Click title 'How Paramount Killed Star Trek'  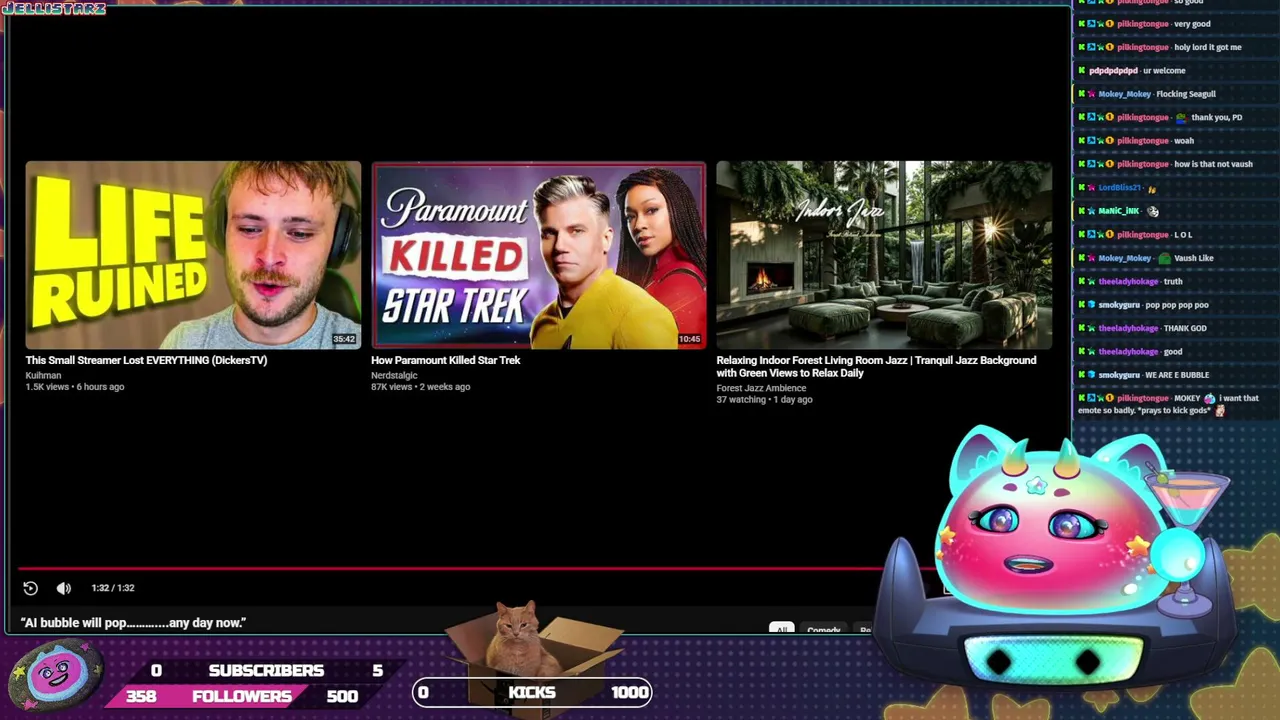[446, 360]
